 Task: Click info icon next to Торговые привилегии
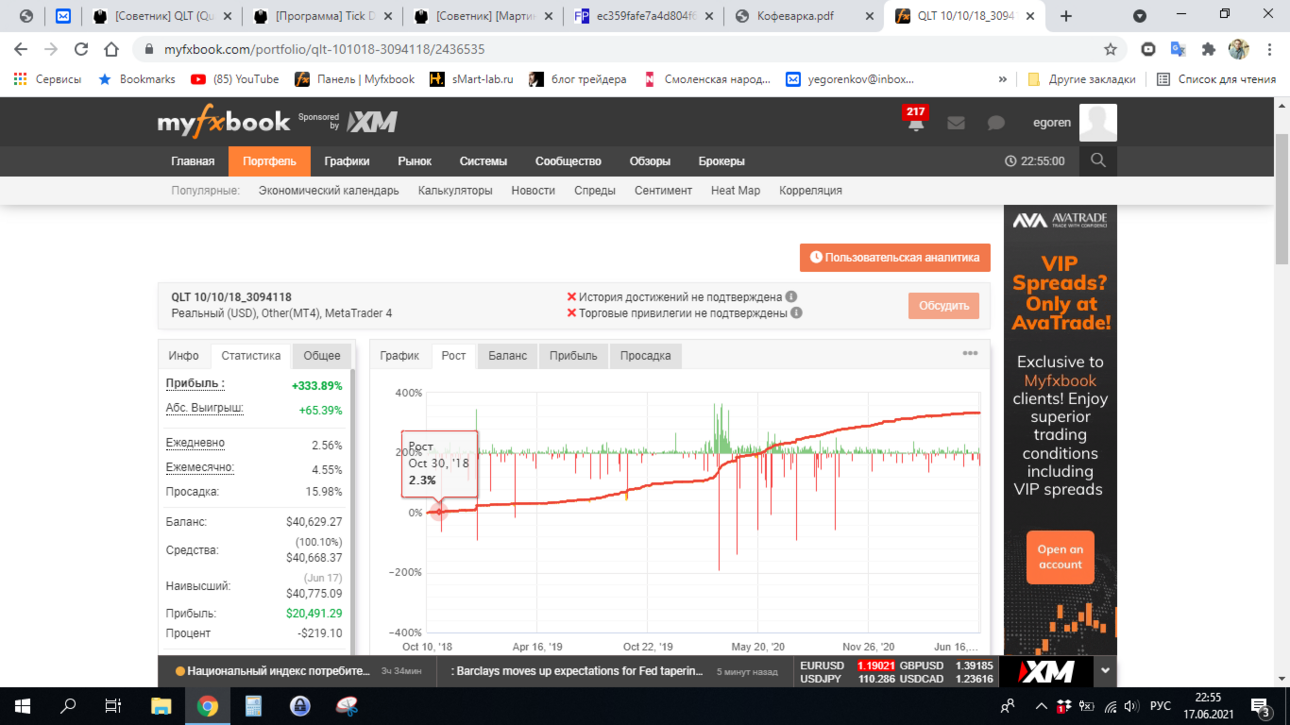[x=797, y=313]
